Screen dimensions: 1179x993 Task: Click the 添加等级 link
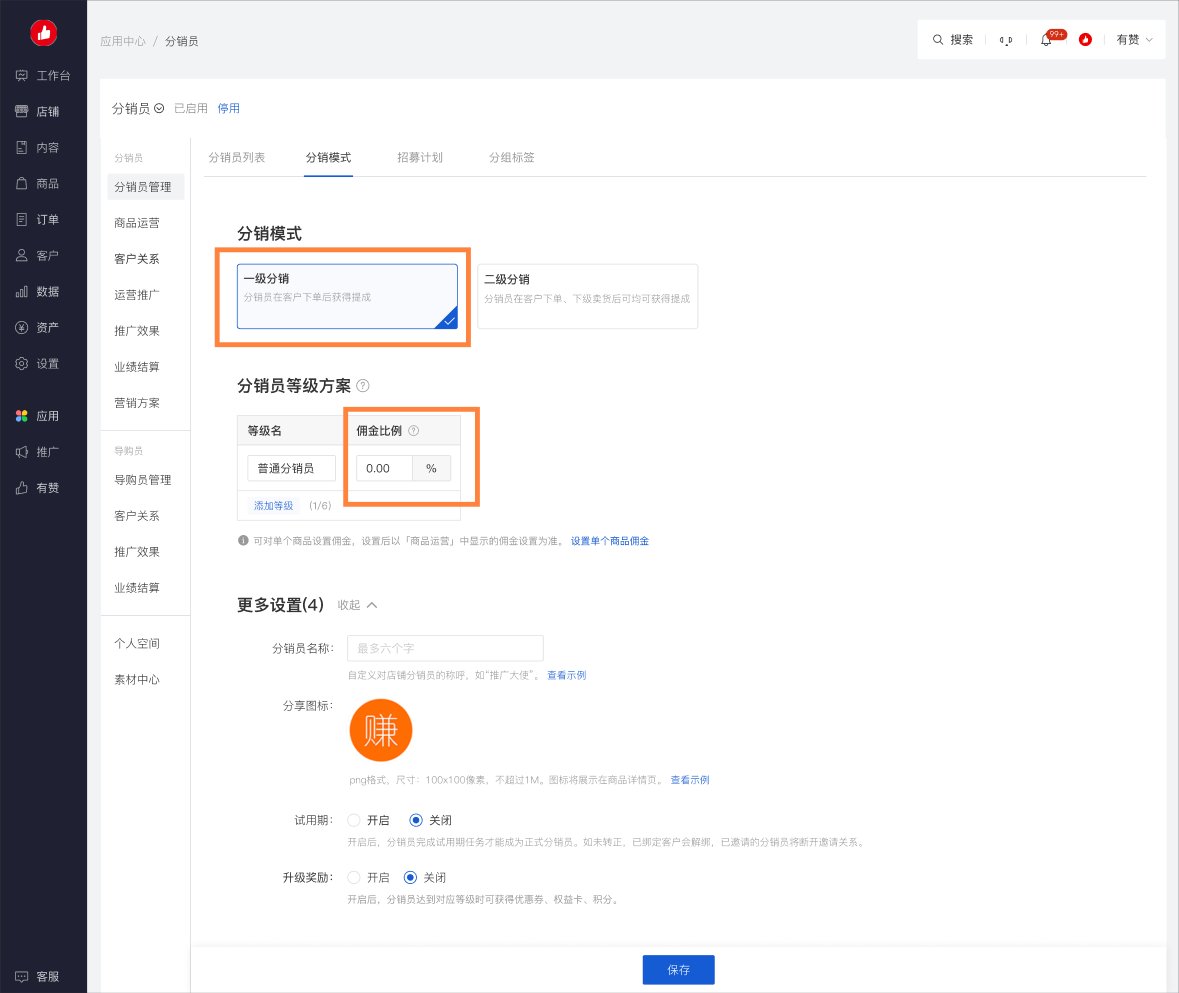(274, 506)
